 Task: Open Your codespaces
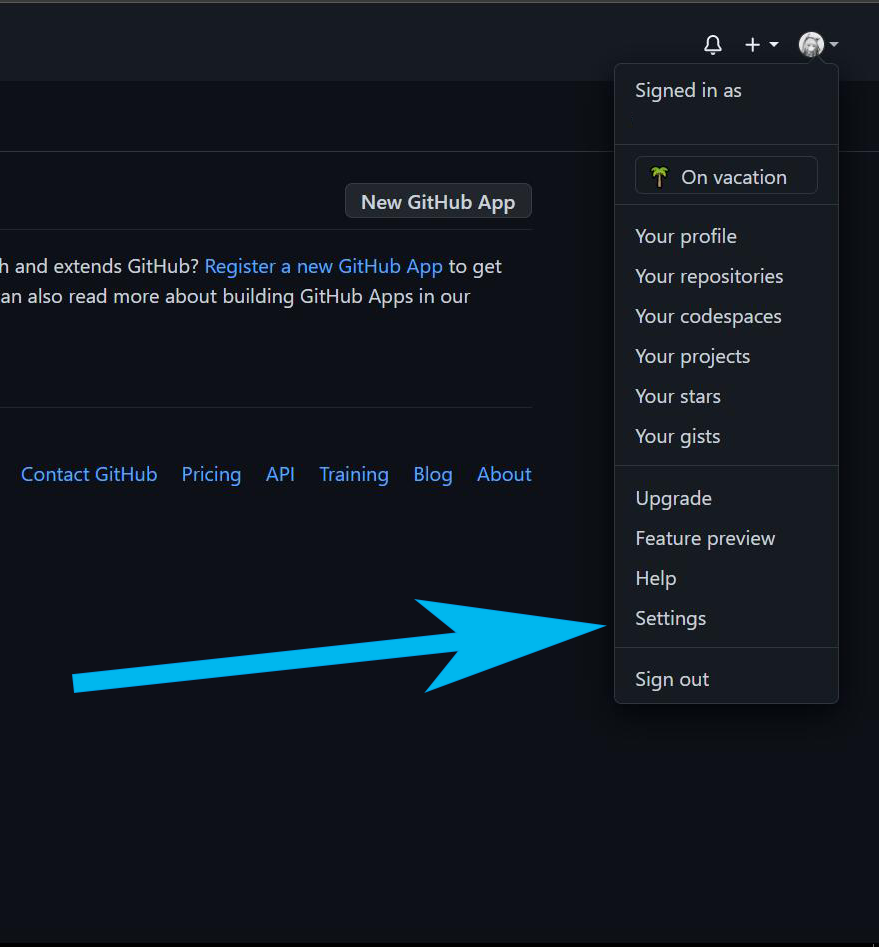point(708,316)
